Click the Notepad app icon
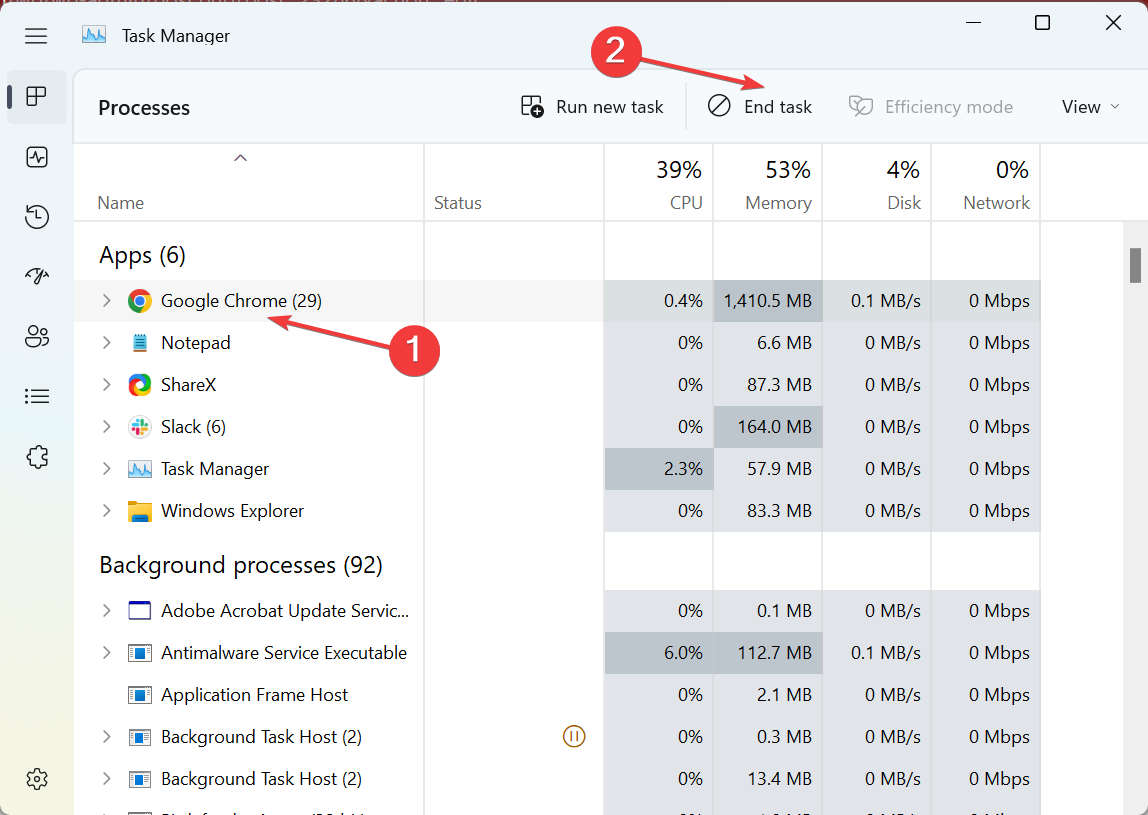Screen dimensions: 1148x815 139,343
